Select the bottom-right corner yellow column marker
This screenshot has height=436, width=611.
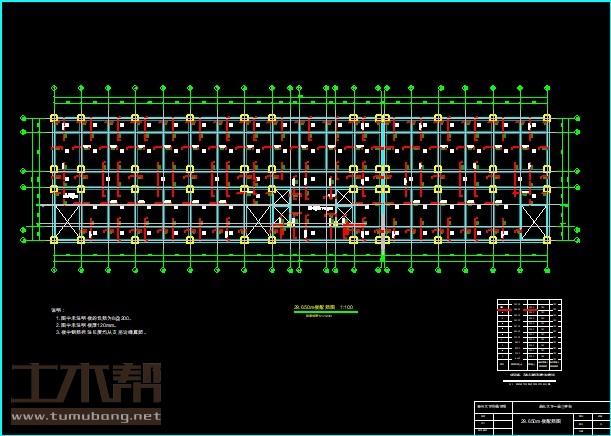coord(547,239)
